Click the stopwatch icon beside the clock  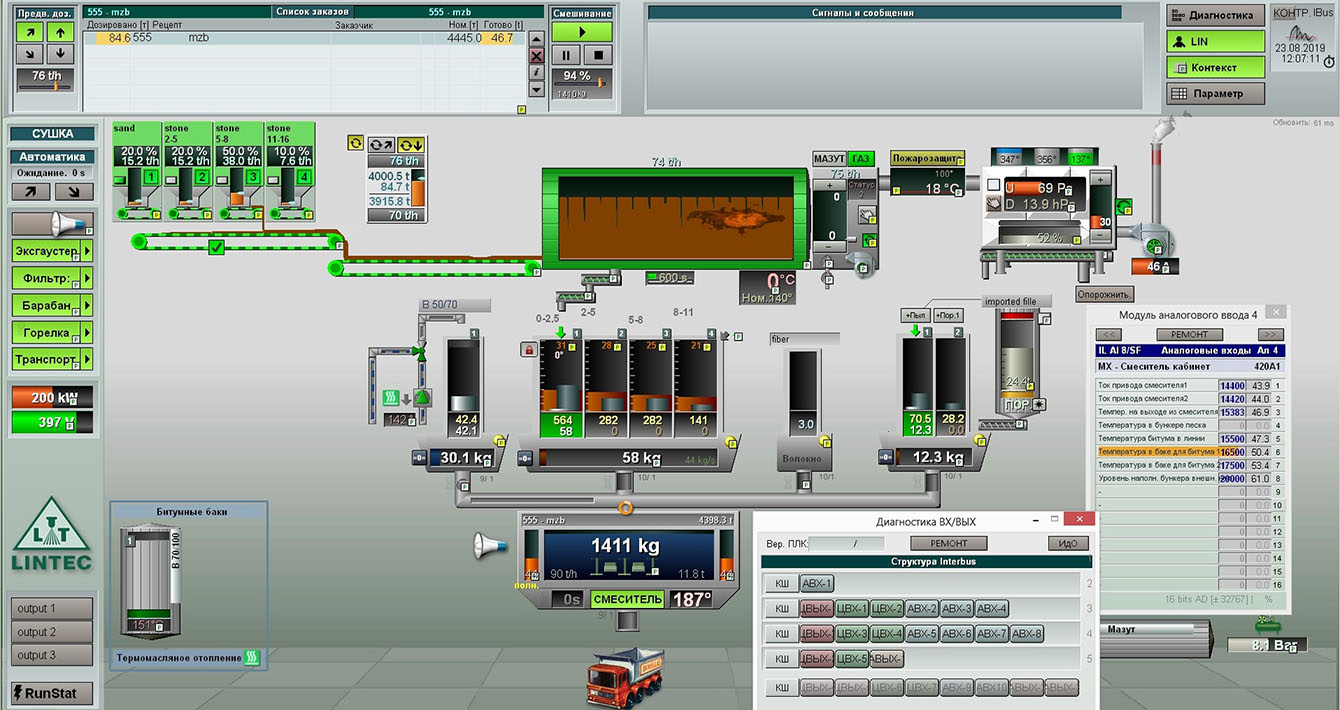[1328, 61]
